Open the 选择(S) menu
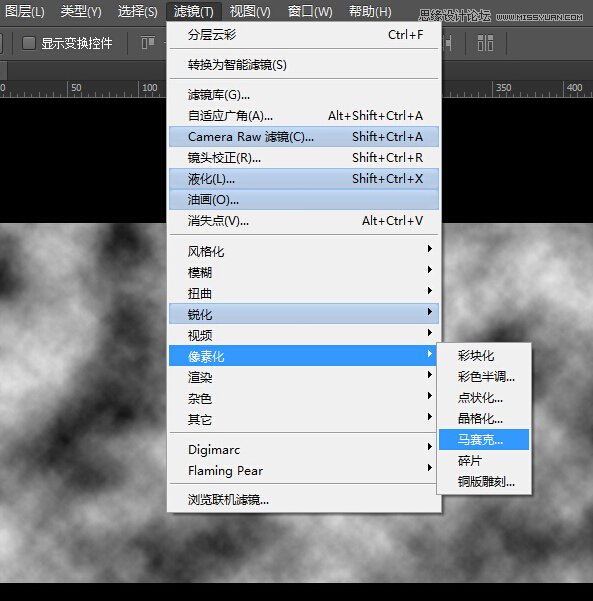This screenshot has width=593, height=601. (137, 11)
